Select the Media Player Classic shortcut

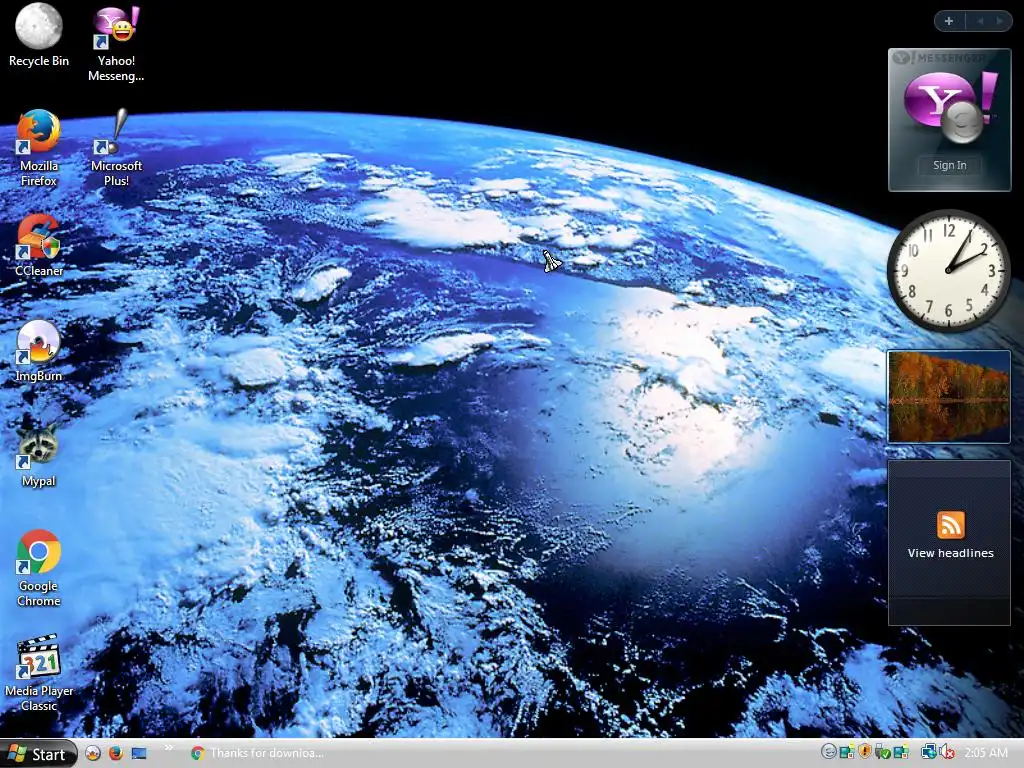tap(39, 674)
